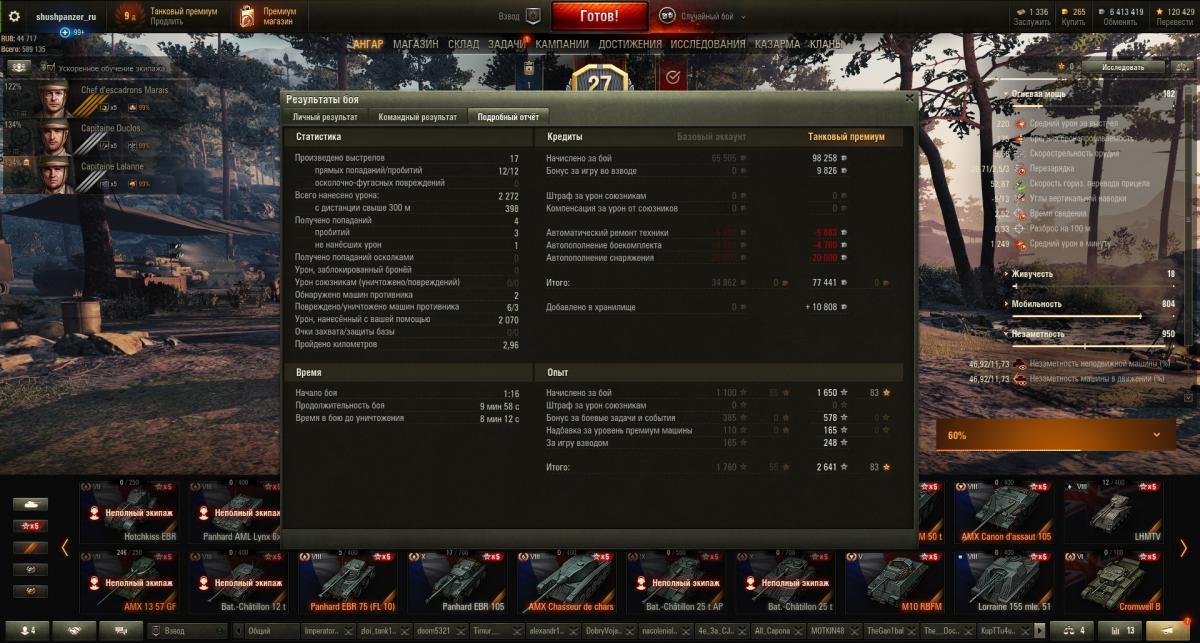Image resolution: width=1200 pixels, height=643 pixels.
Task: Select the Подробный отчёт tab
Action: coord(508,117)
